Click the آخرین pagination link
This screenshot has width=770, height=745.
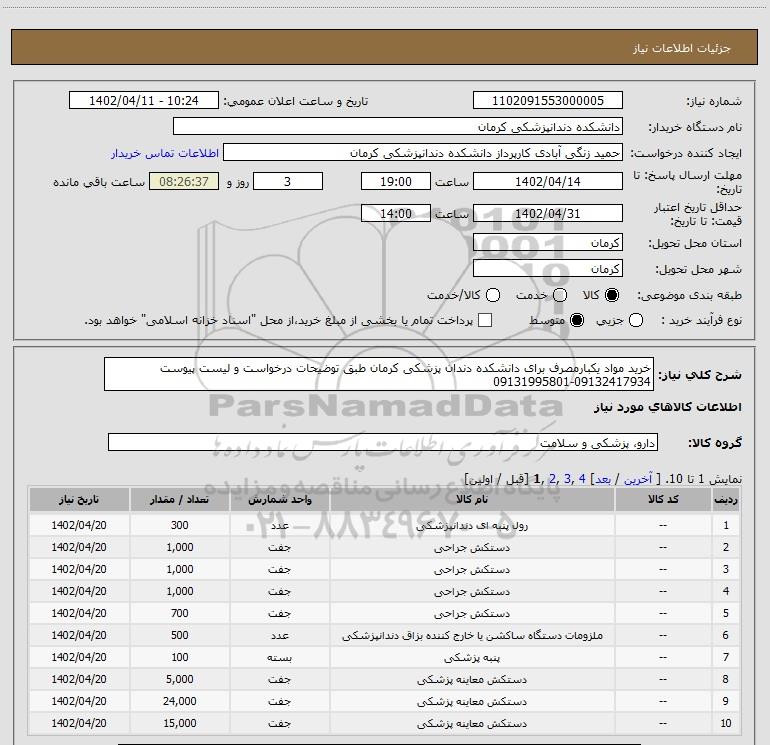click(x=637, y=479)
